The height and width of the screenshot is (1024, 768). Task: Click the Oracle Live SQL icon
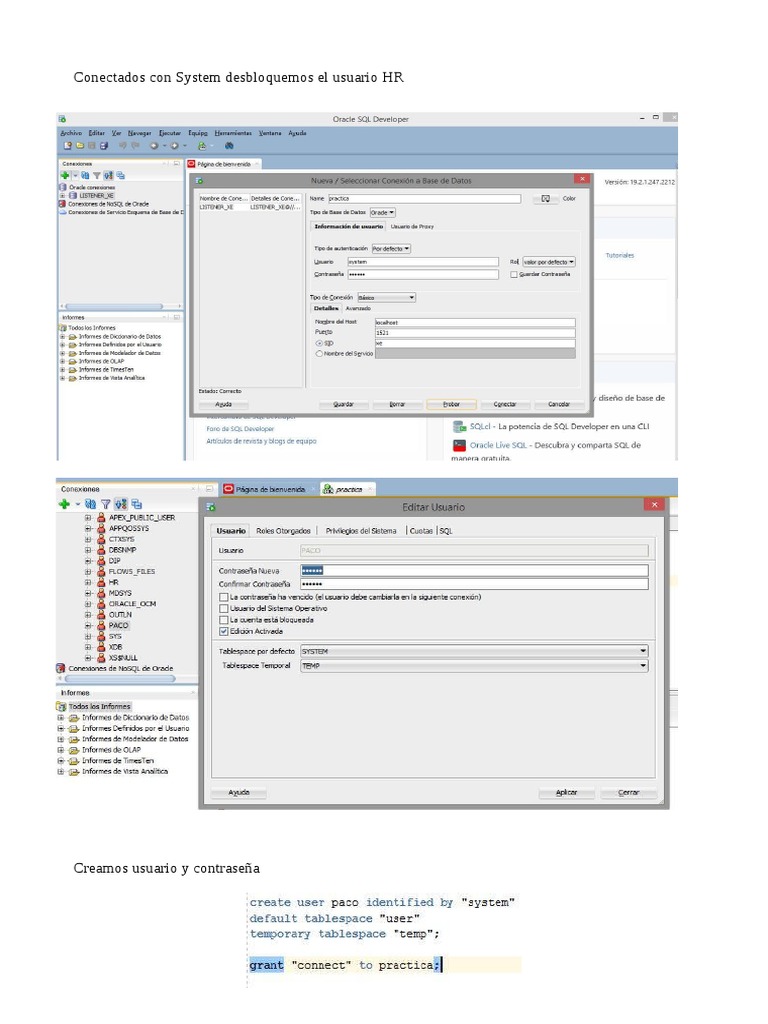pyautogui.click(x=459, y=445)
